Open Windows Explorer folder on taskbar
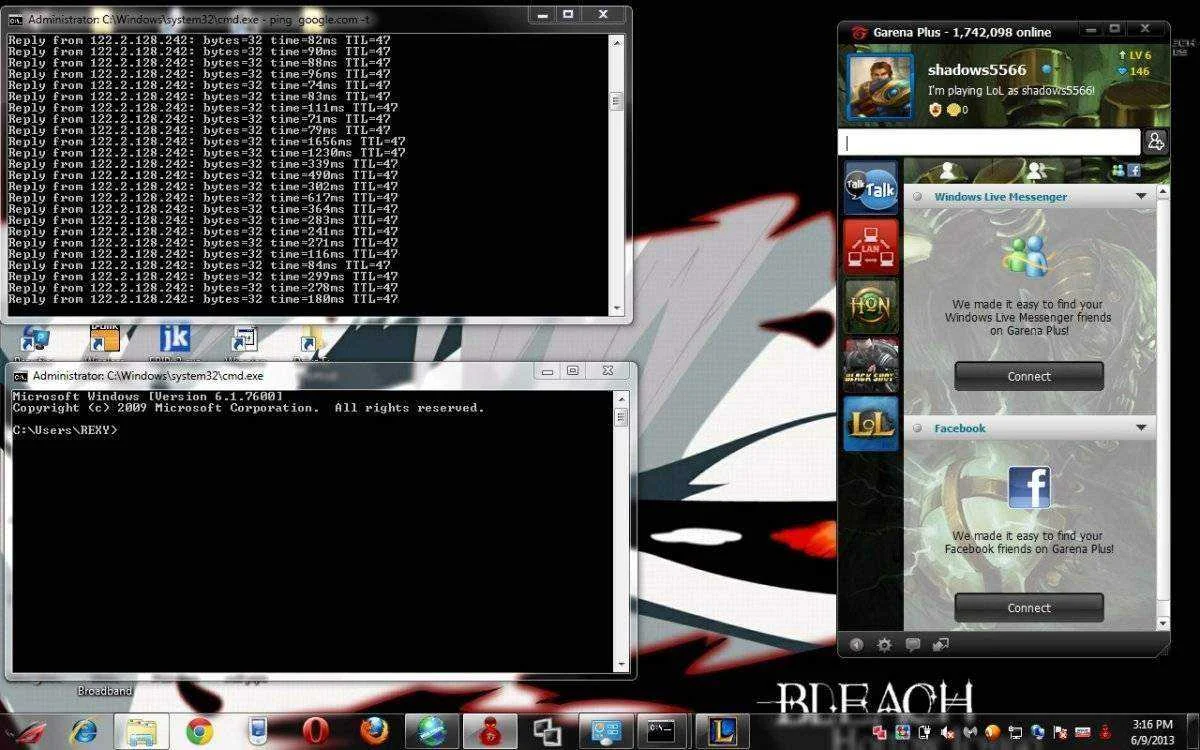 point(141,733)
